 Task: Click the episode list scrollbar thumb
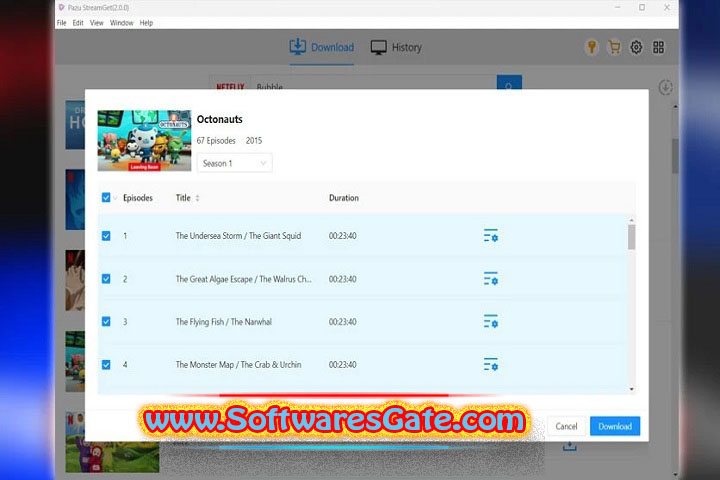(632, 237)
